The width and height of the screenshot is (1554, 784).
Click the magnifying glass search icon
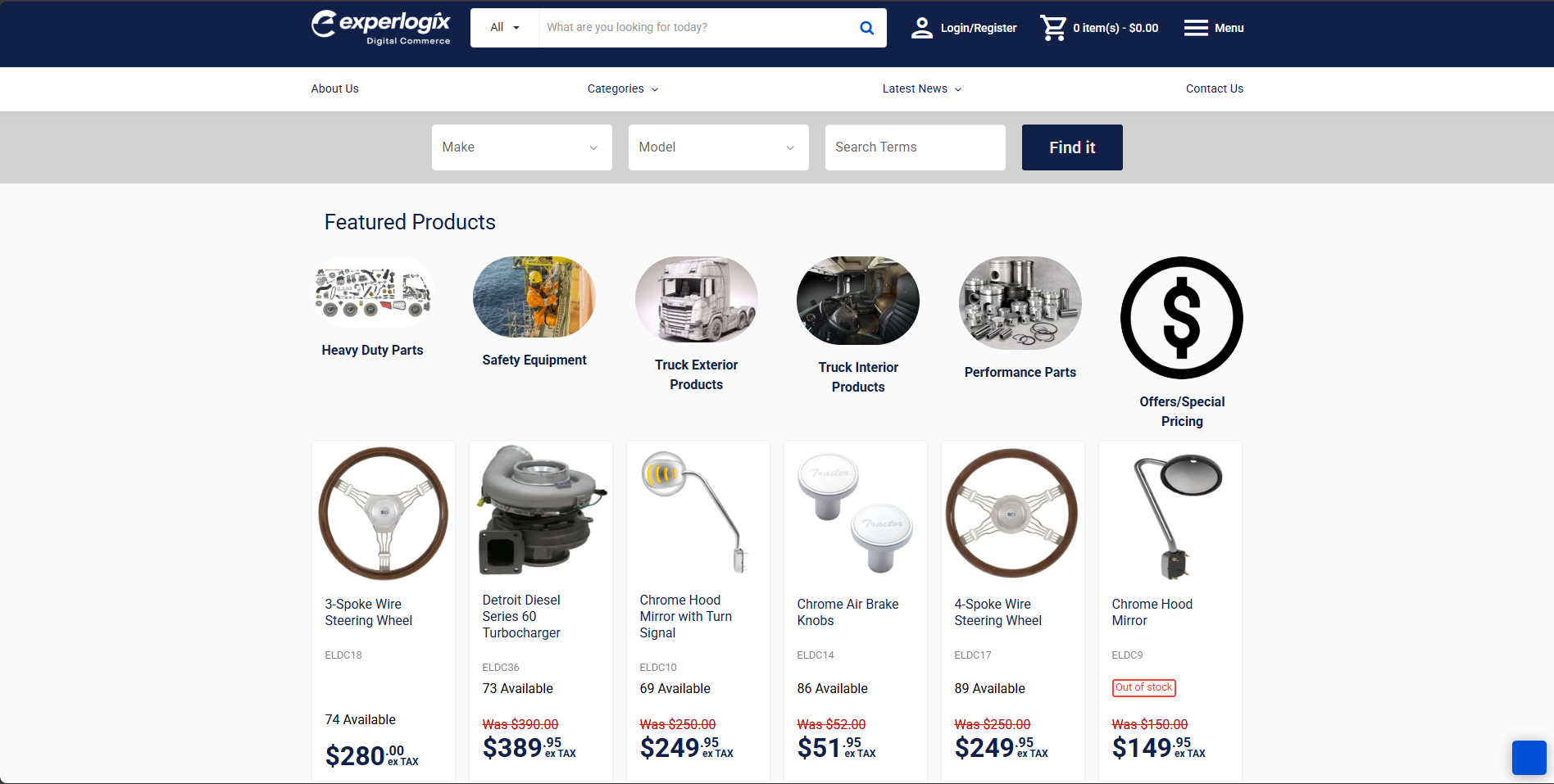click(x=866, y=28)
